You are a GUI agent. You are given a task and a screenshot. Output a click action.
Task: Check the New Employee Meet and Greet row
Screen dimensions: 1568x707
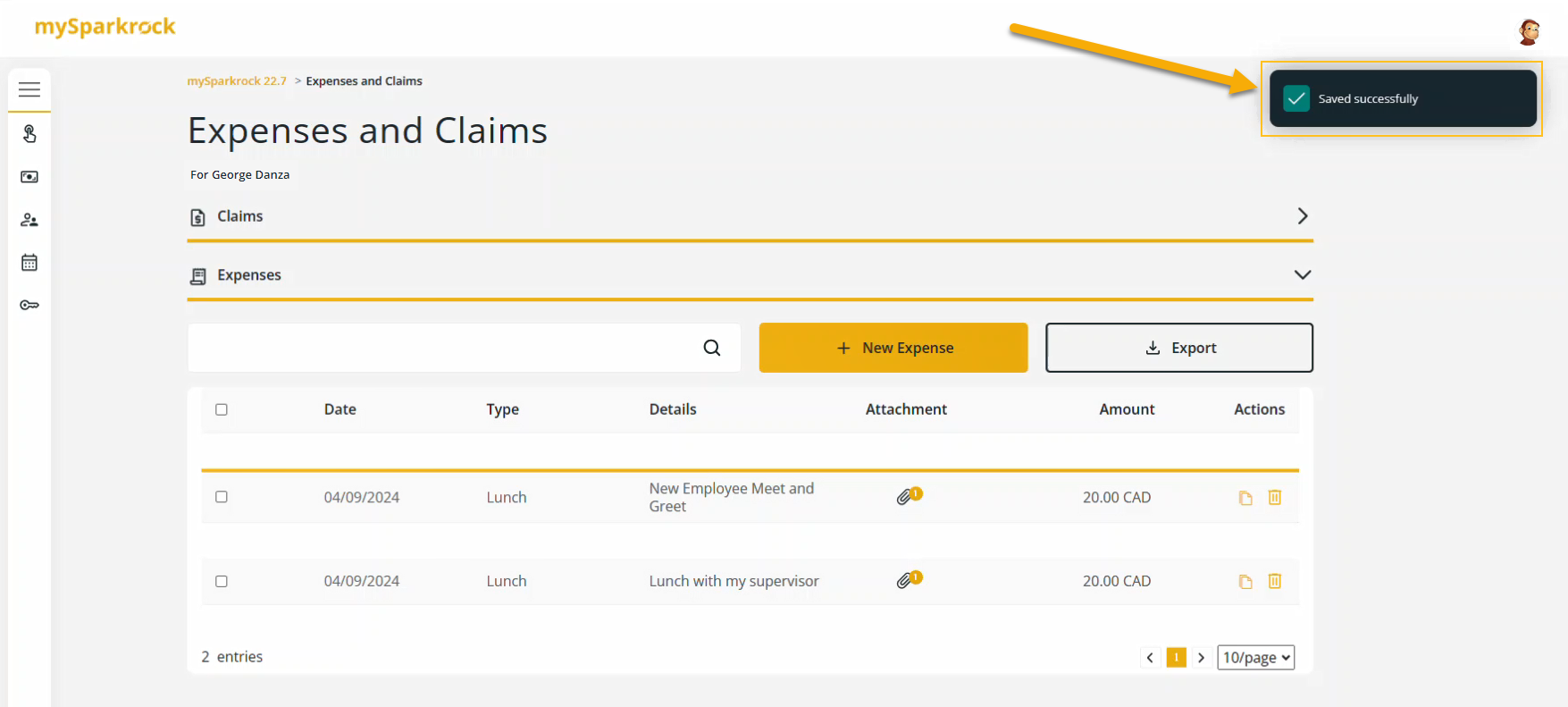click(x=222, y=497)
